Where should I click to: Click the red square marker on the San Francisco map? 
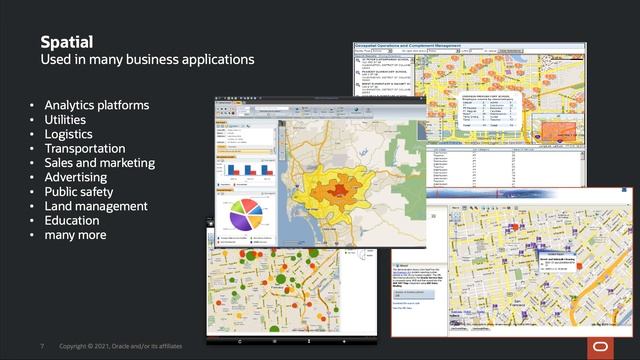tap(515, 227)
